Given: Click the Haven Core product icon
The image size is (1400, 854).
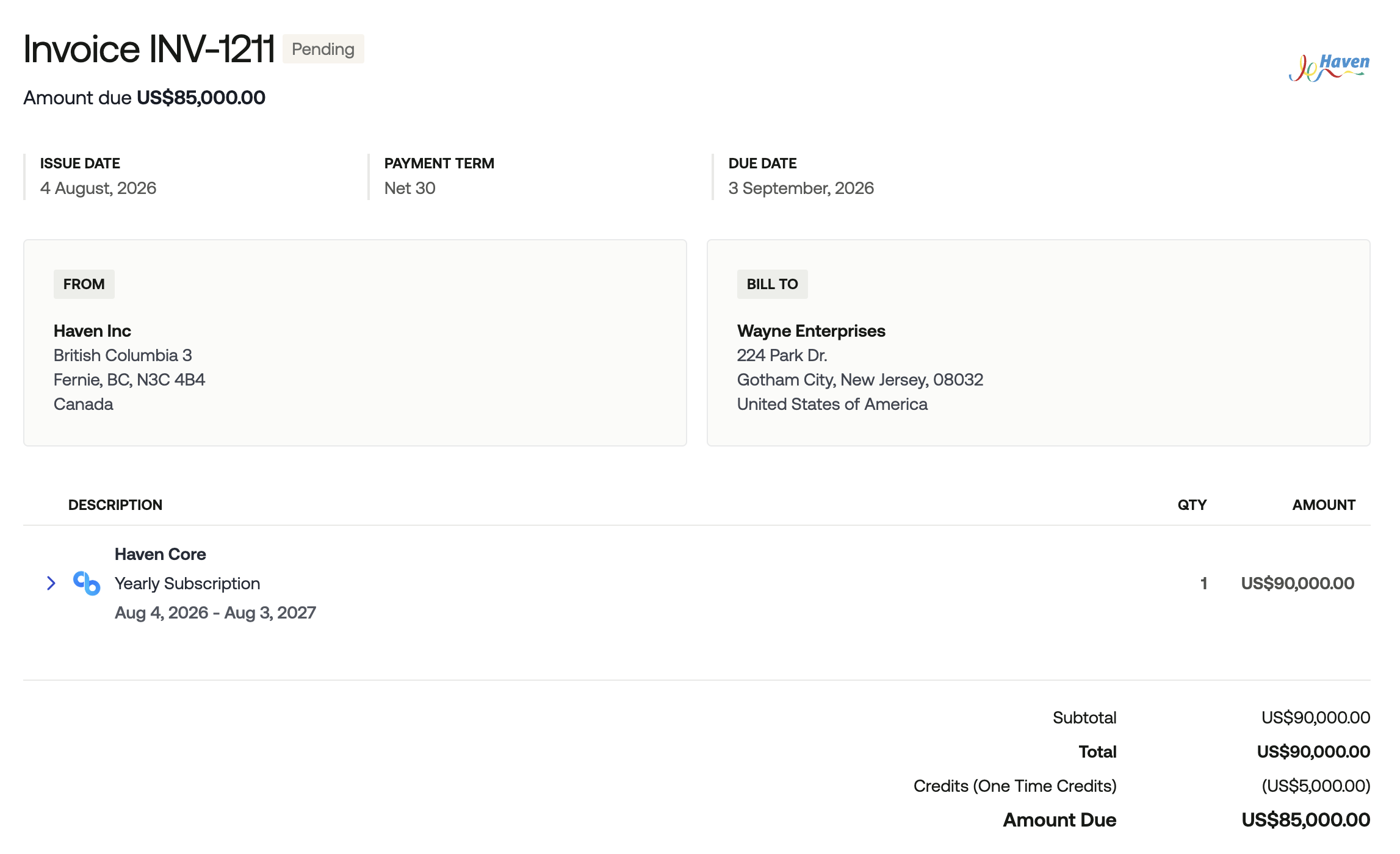Looking at the screenshot, I should pos(87,583).
